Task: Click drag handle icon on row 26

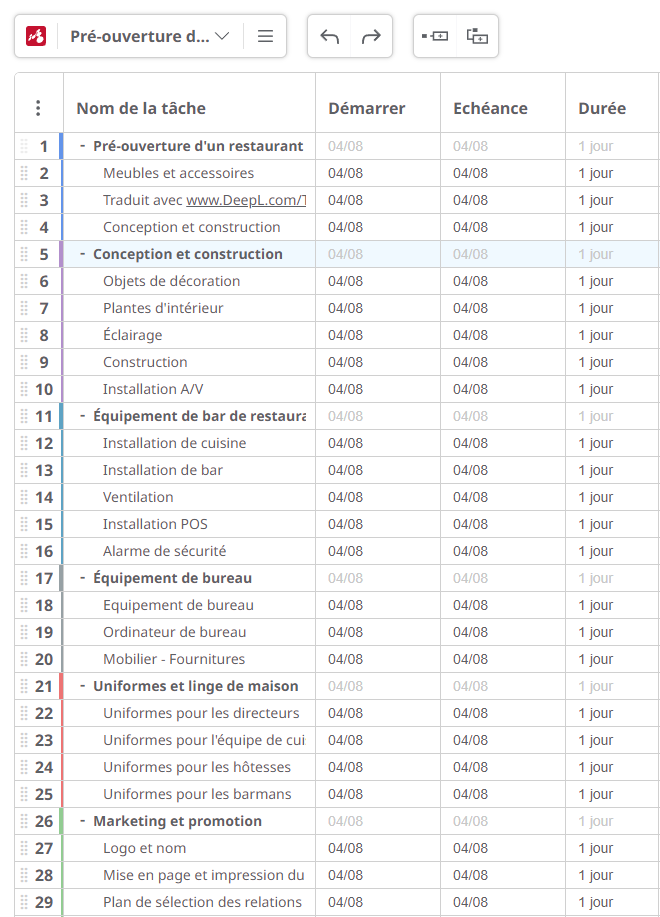Action: click(x=24, y=822)
